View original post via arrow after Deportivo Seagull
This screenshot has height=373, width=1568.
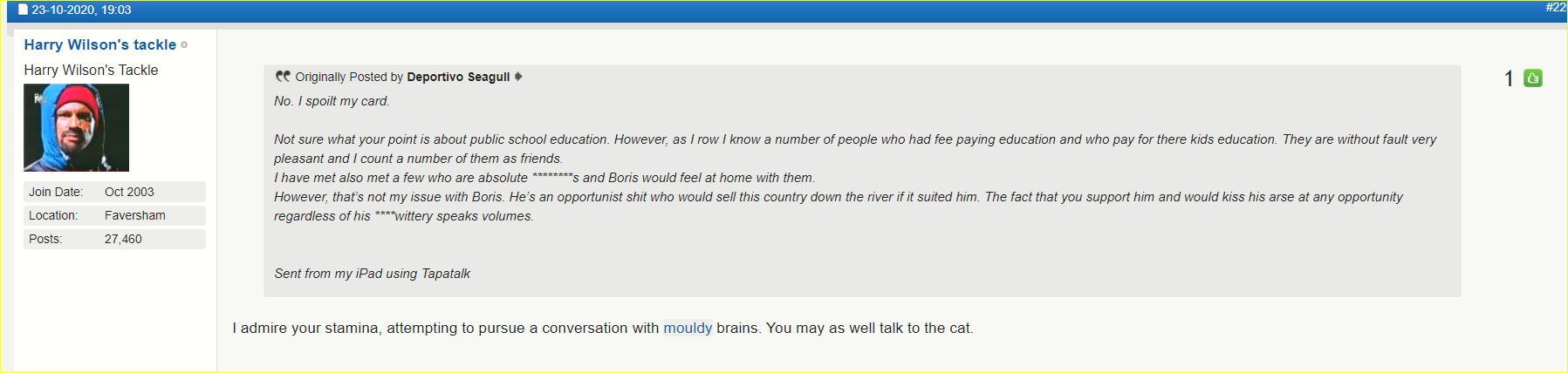pos(518,77)
